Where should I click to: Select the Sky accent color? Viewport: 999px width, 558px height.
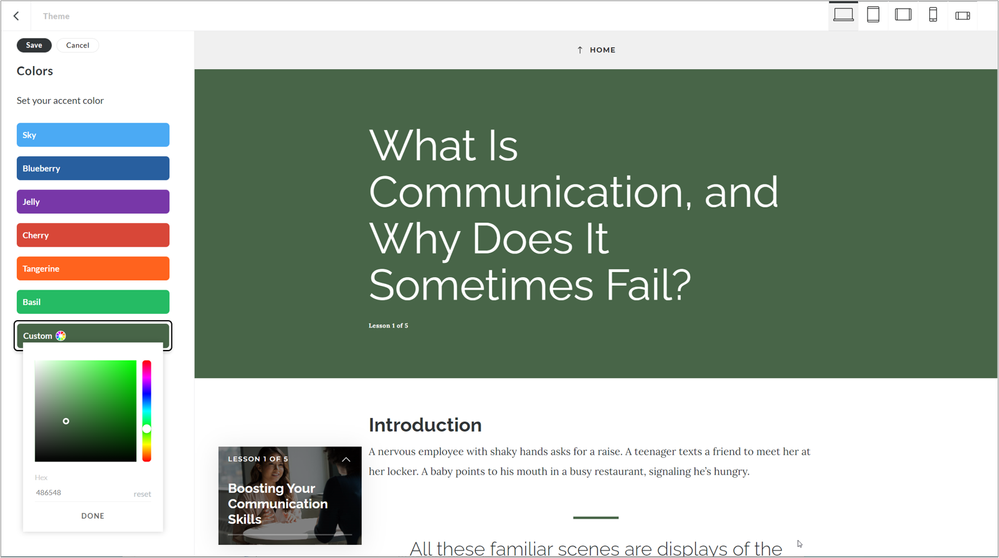tap(93, 135)
